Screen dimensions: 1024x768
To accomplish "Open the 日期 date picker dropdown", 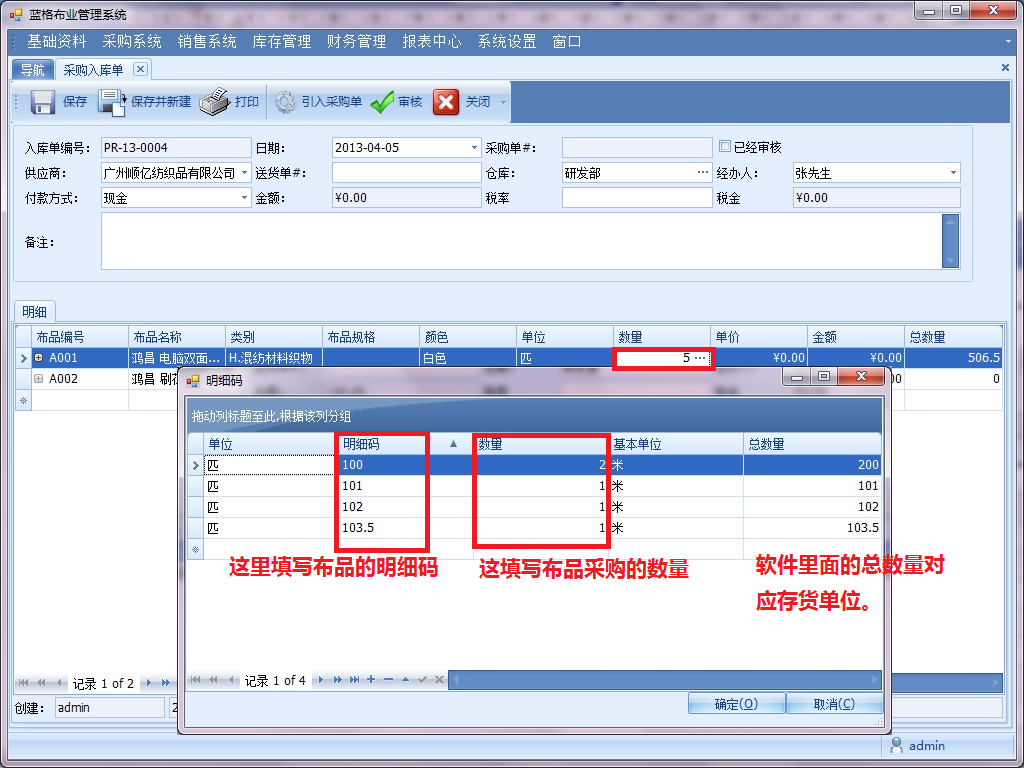I will tap(475, 148).
